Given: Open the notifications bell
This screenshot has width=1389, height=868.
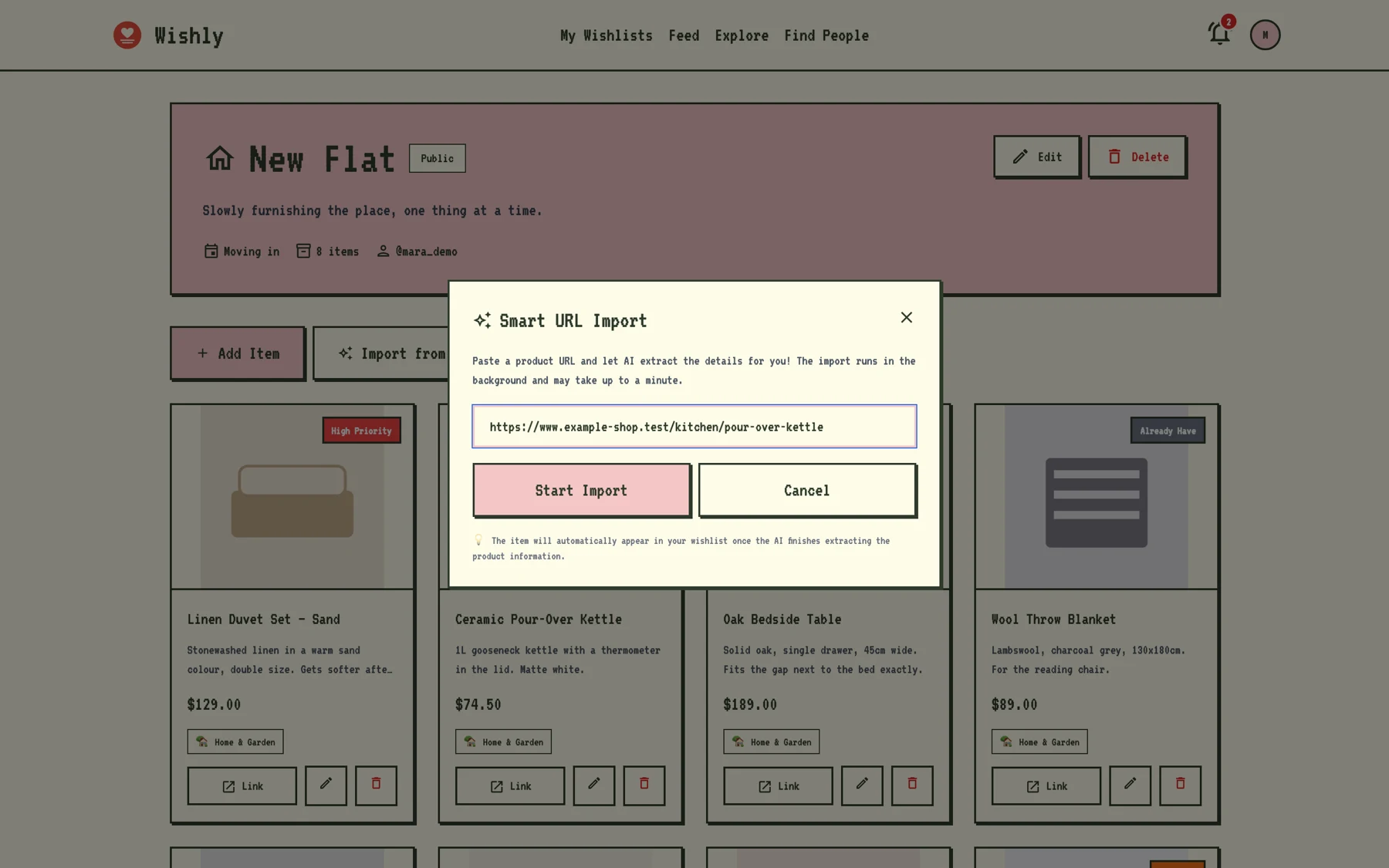Looking at the screenshot, I should (1219, 34).
